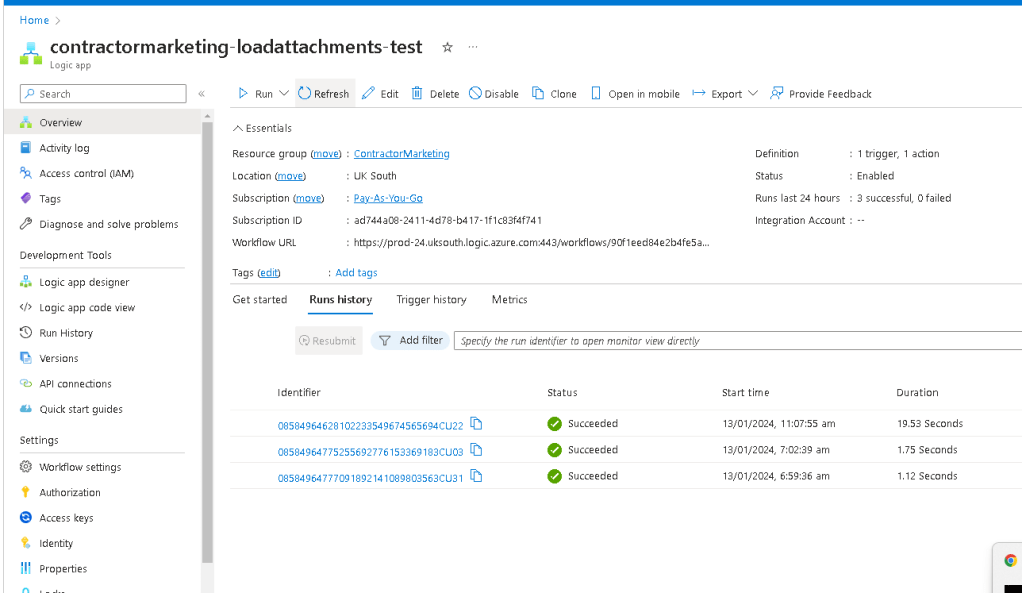The height and width of the screenshot is (593, 1022).
Task: Click the edit link next to Tags
Action: click(x=269, y=272)
